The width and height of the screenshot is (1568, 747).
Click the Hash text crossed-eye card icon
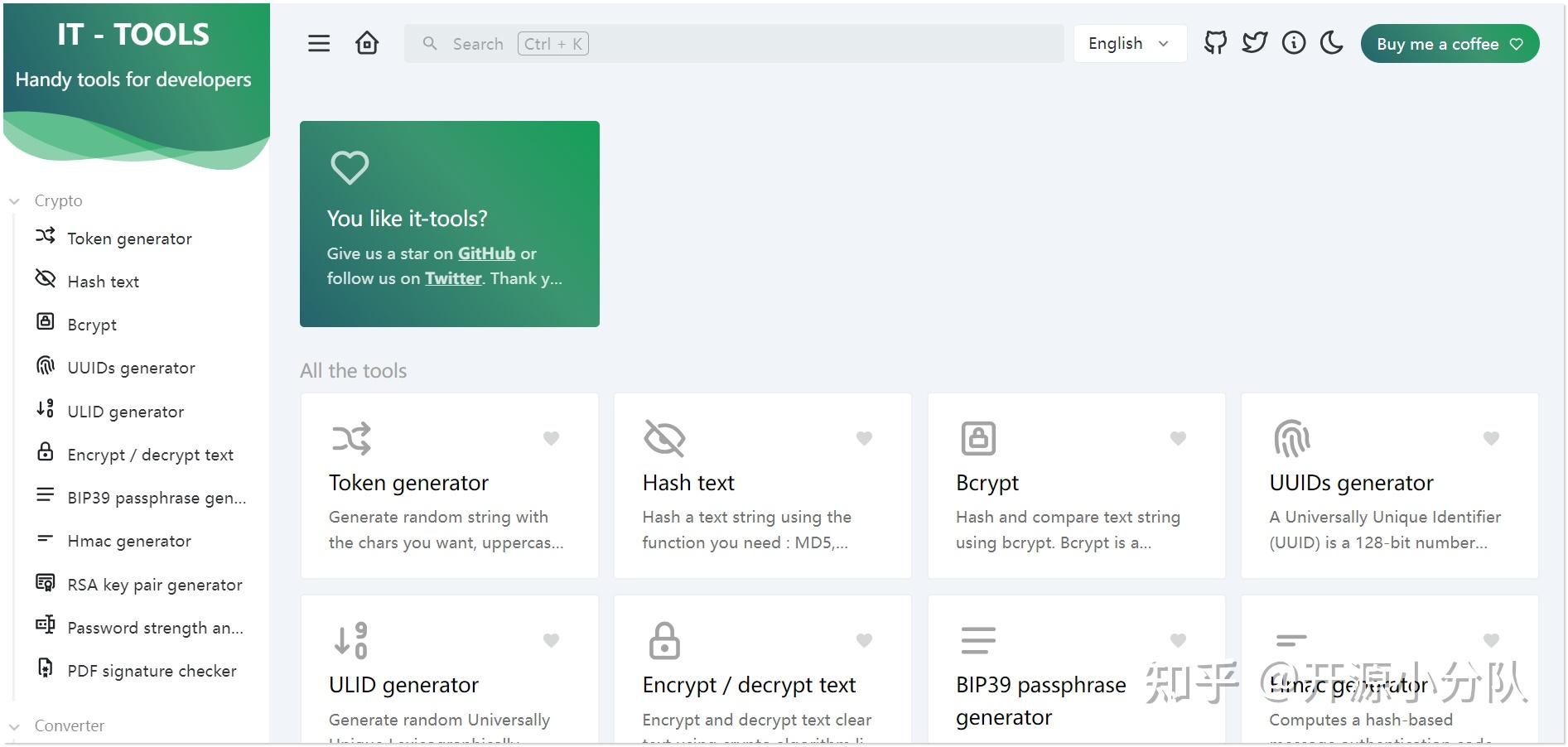(x=664, y=438)
